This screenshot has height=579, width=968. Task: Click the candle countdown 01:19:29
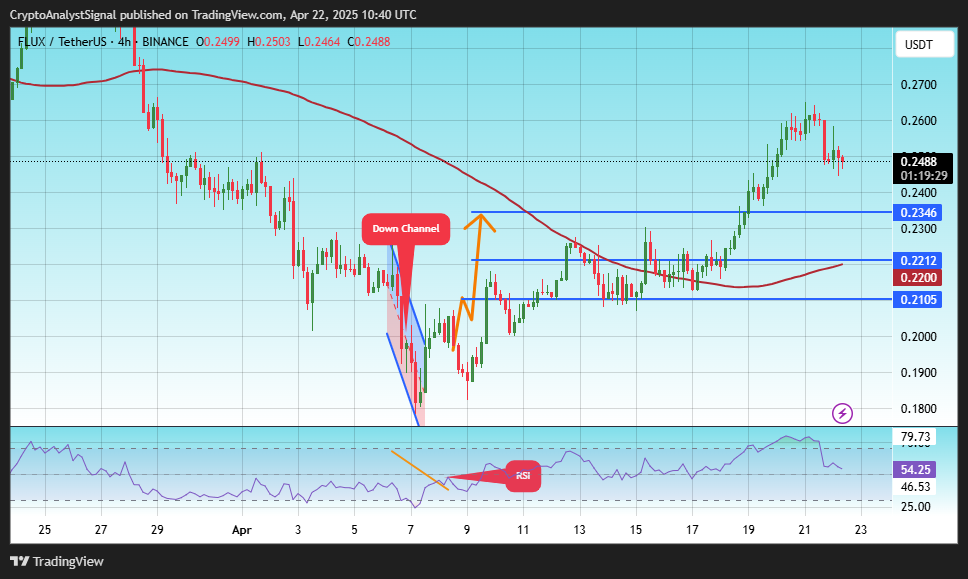(x=924, y=176)
